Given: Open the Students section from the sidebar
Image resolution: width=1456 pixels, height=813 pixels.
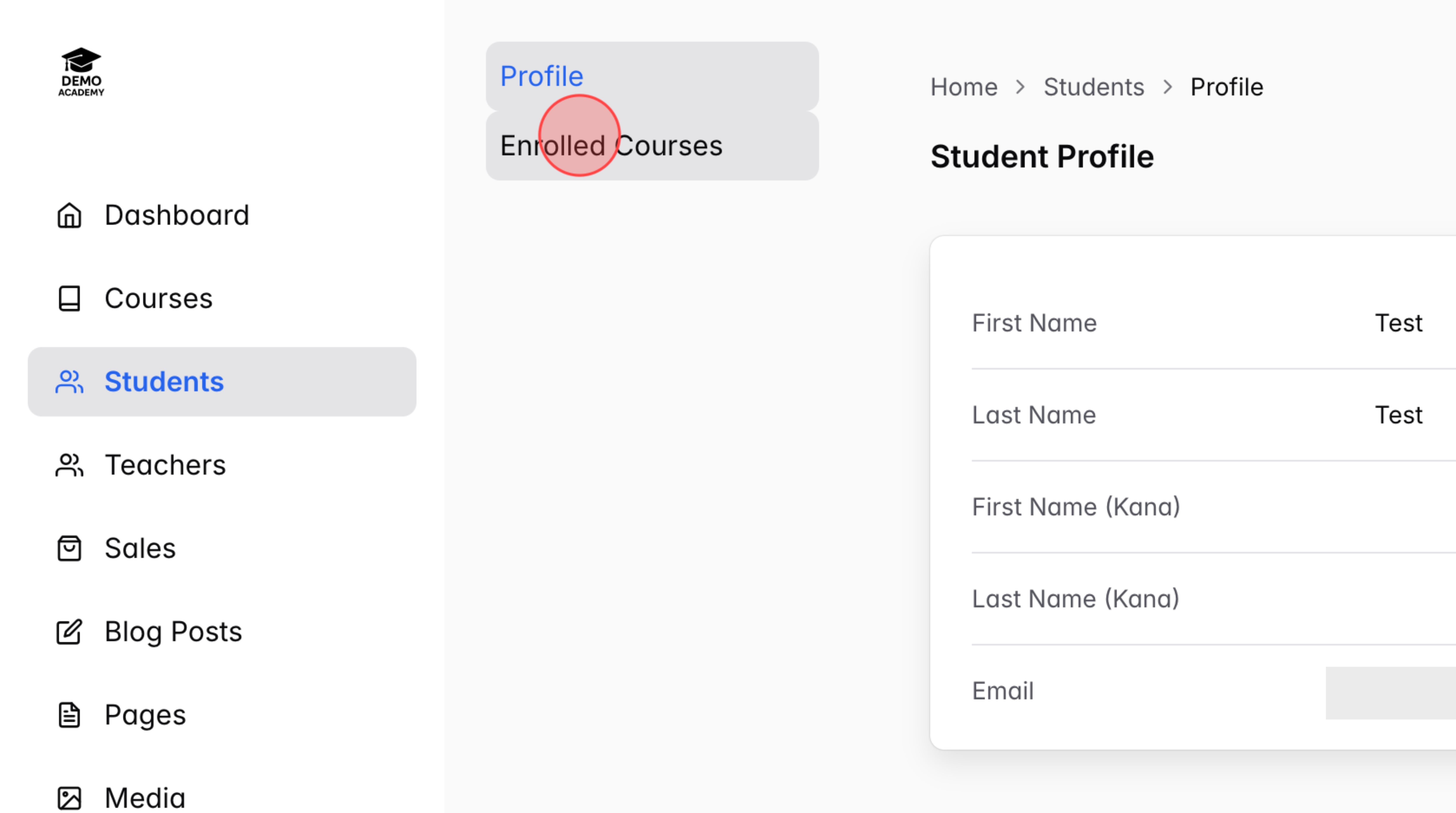Looking at the screenshot, I should click(x=164, y=382).
